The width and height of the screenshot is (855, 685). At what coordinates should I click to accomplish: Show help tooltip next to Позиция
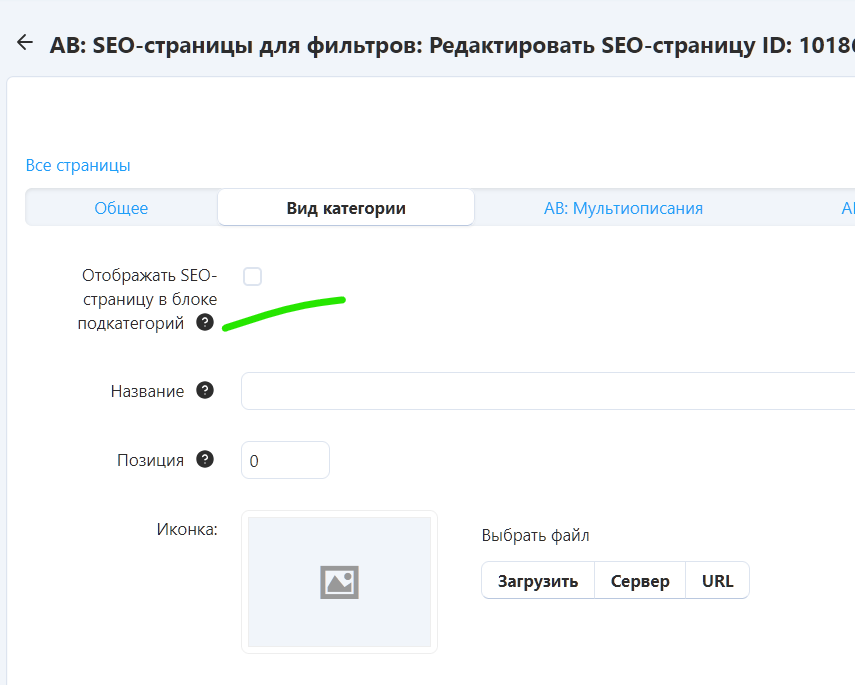[204, 459]
